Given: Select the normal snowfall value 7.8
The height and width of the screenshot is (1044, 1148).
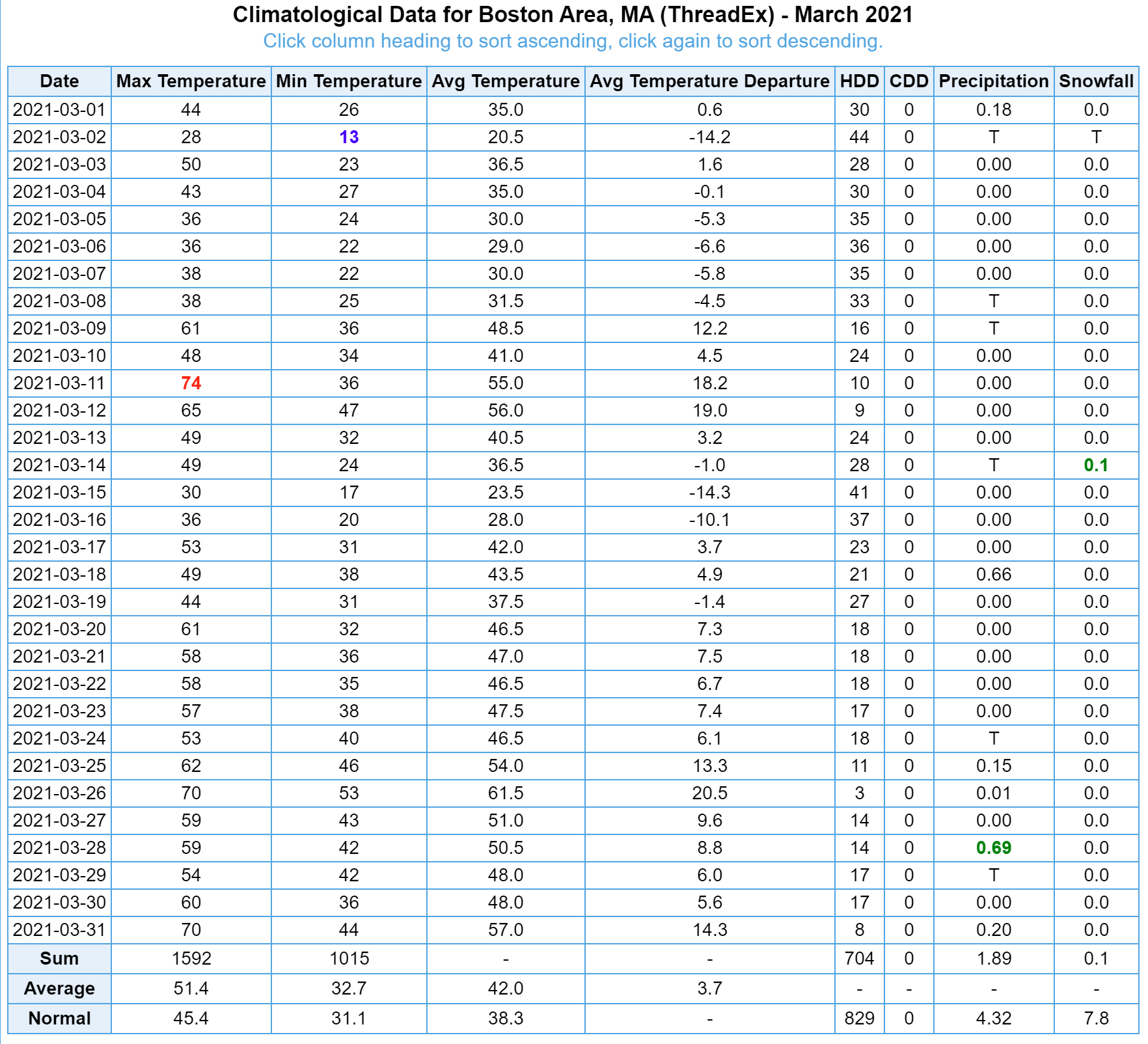Looking at the screenshot, I should point(1096,1019).
